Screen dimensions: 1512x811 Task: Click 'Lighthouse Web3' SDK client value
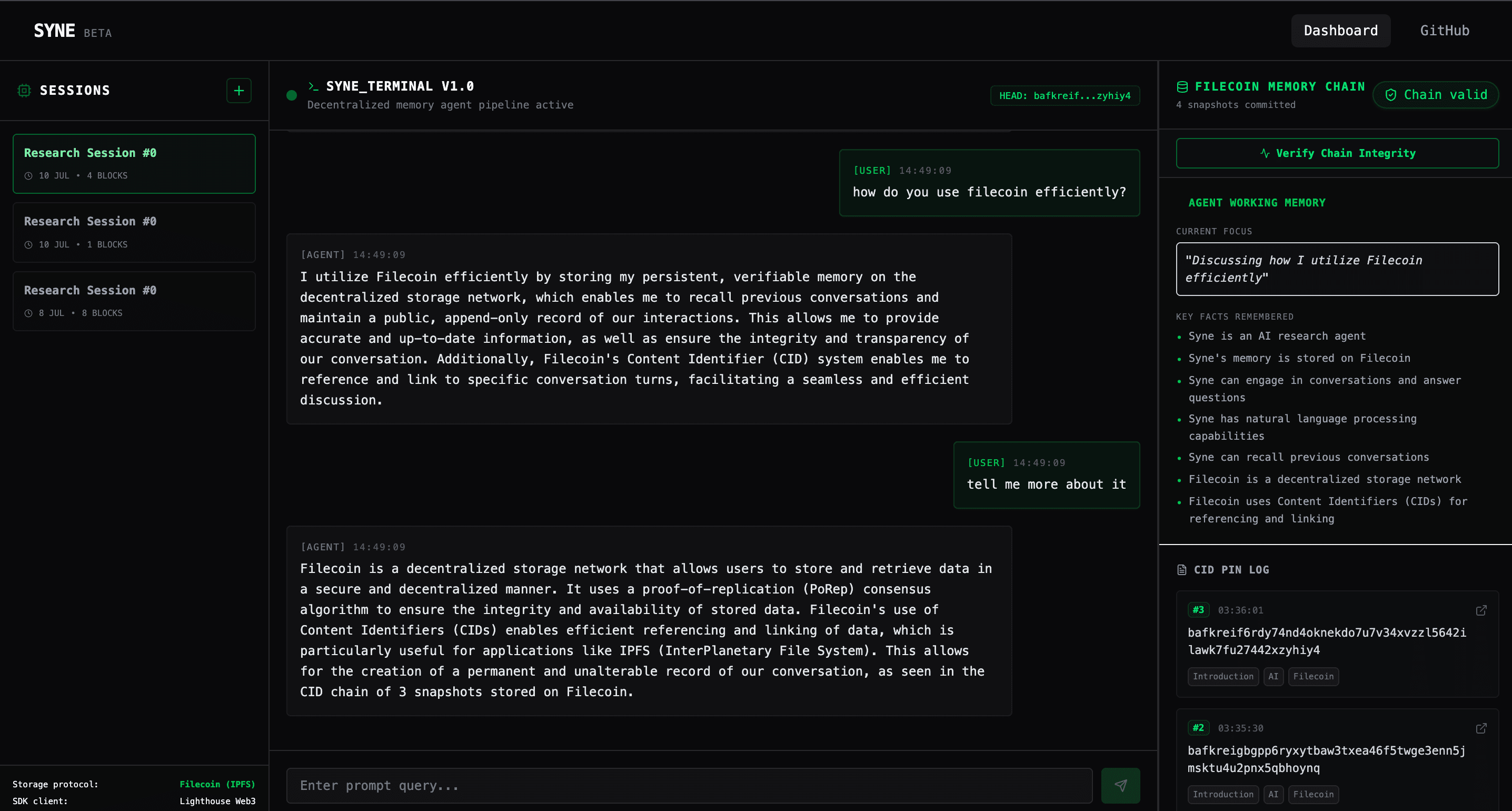pyautogui.click(x=217, y=801)
